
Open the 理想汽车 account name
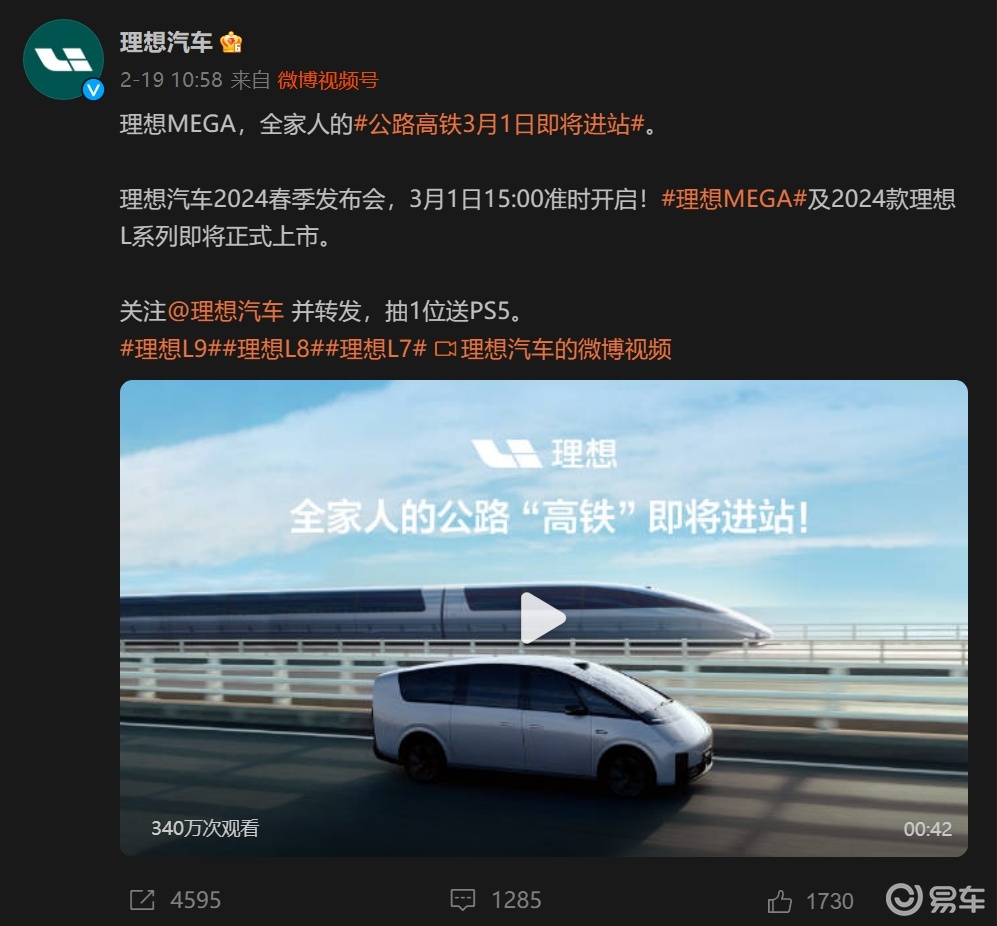pos(166,43)
